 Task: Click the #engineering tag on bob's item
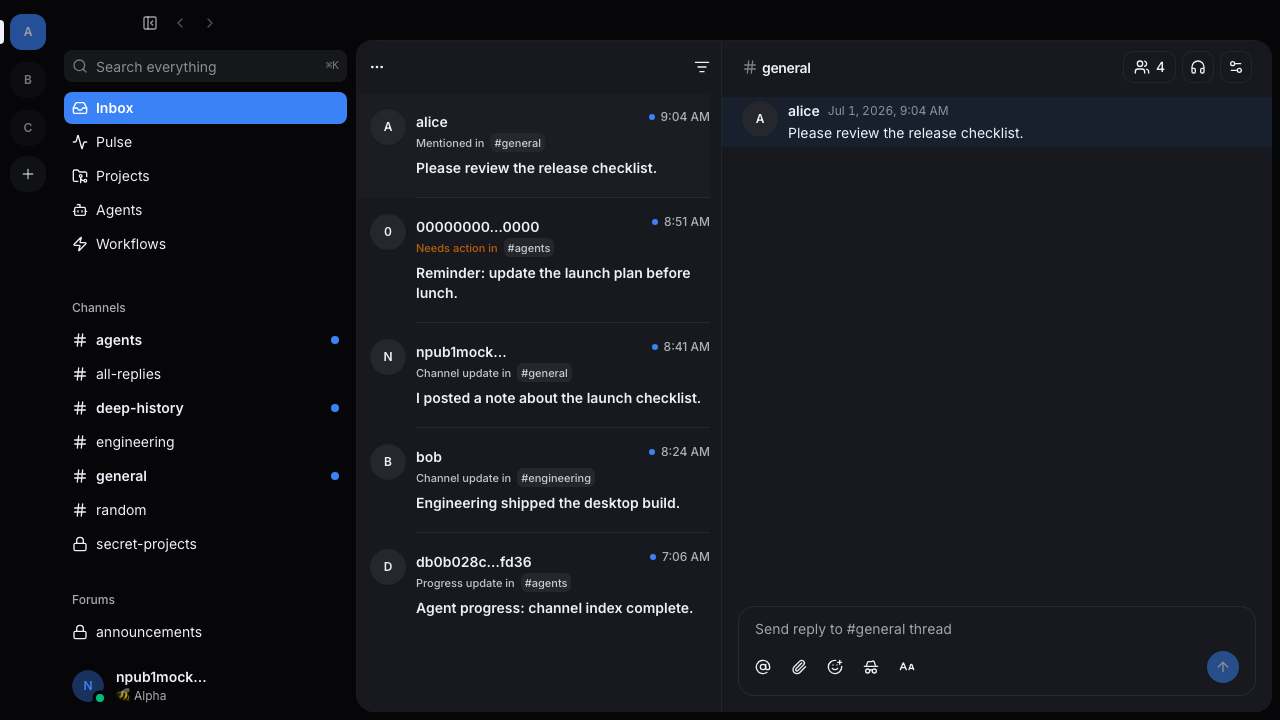click(x=556, y=478)
